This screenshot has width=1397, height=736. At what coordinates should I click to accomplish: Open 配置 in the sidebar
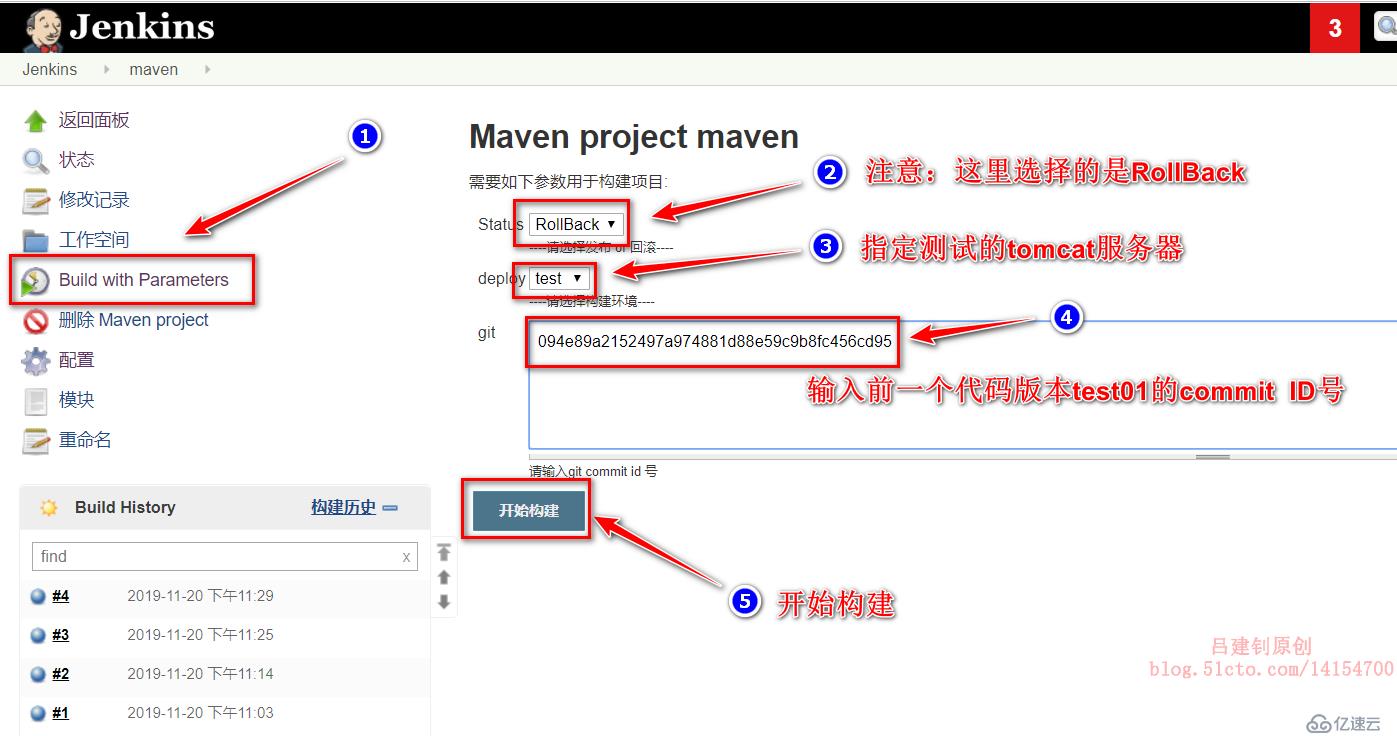[x=76, y=360]
